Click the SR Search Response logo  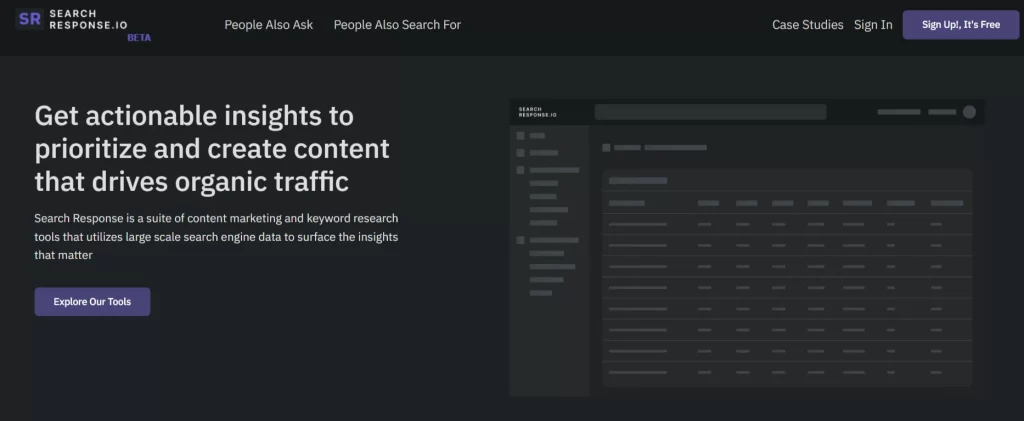pyautogui.click(x=71, y=19)
